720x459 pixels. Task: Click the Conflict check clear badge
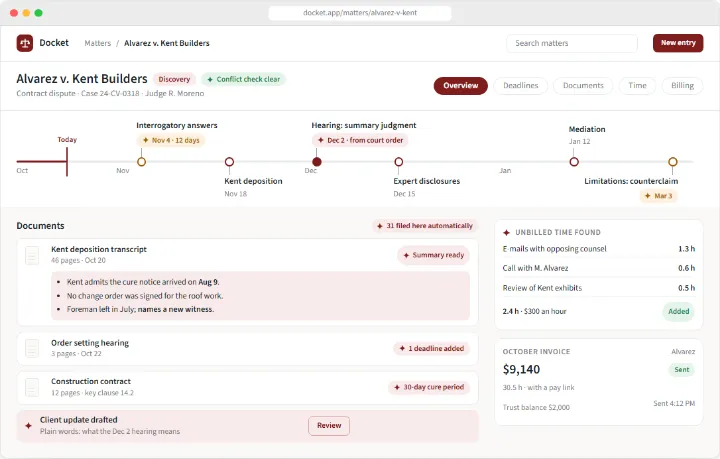[x=244, y=79]
